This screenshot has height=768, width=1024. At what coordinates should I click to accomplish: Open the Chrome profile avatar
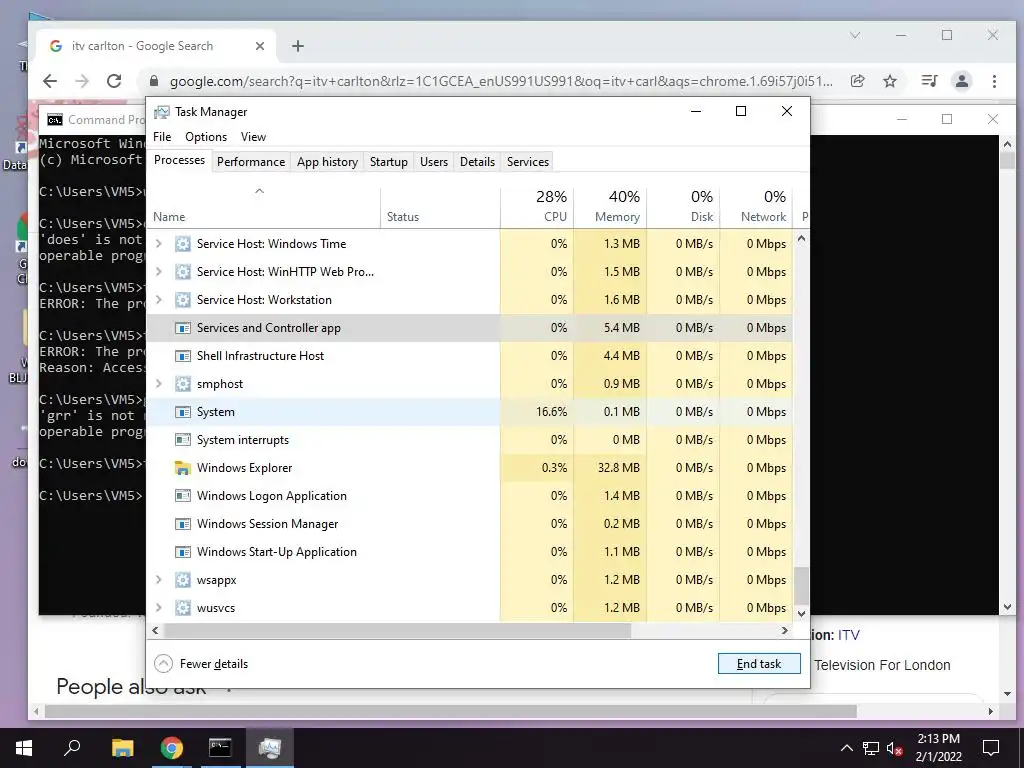[961, 81]
